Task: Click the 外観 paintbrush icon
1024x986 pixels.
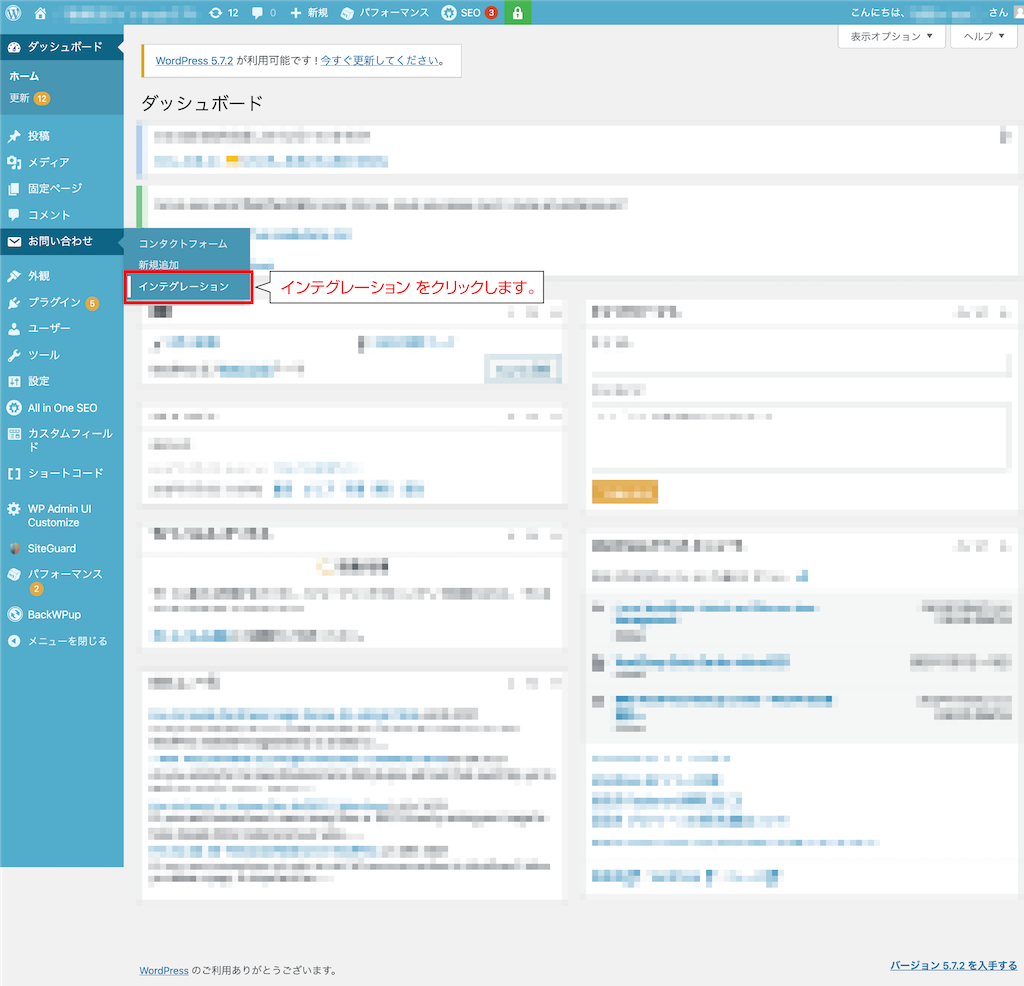Action: pyautogui.click(x=14, y=276)
